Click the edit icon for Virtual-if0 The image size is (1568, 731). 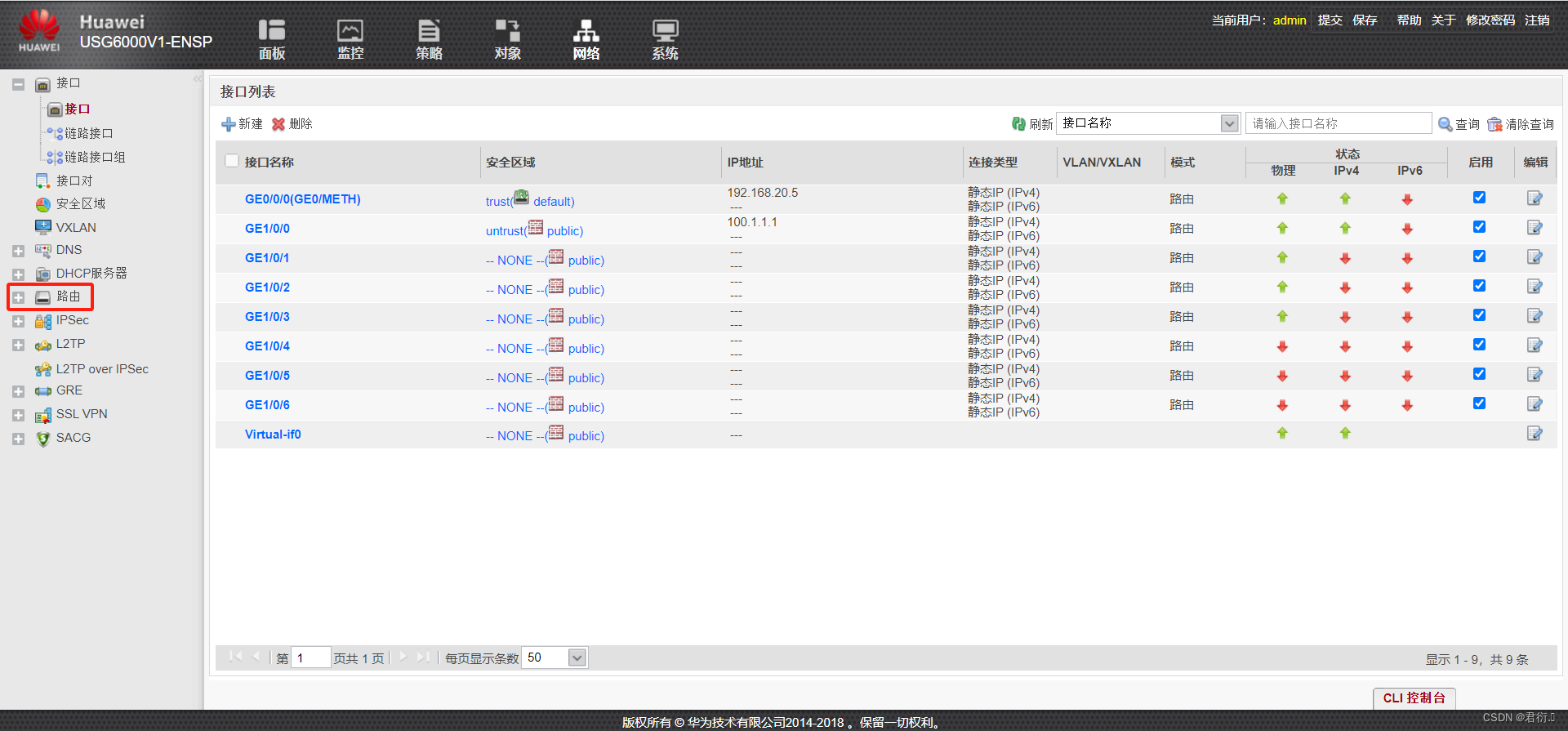[x=1535, y=434]
